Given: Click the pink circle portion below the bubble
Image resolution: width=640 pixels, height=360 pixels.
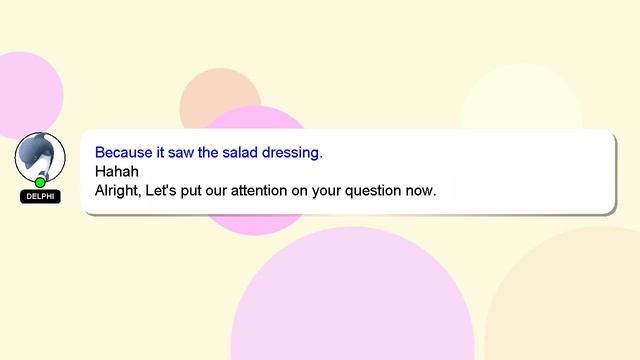Looking at the screenshot, I should click(255, 224).
